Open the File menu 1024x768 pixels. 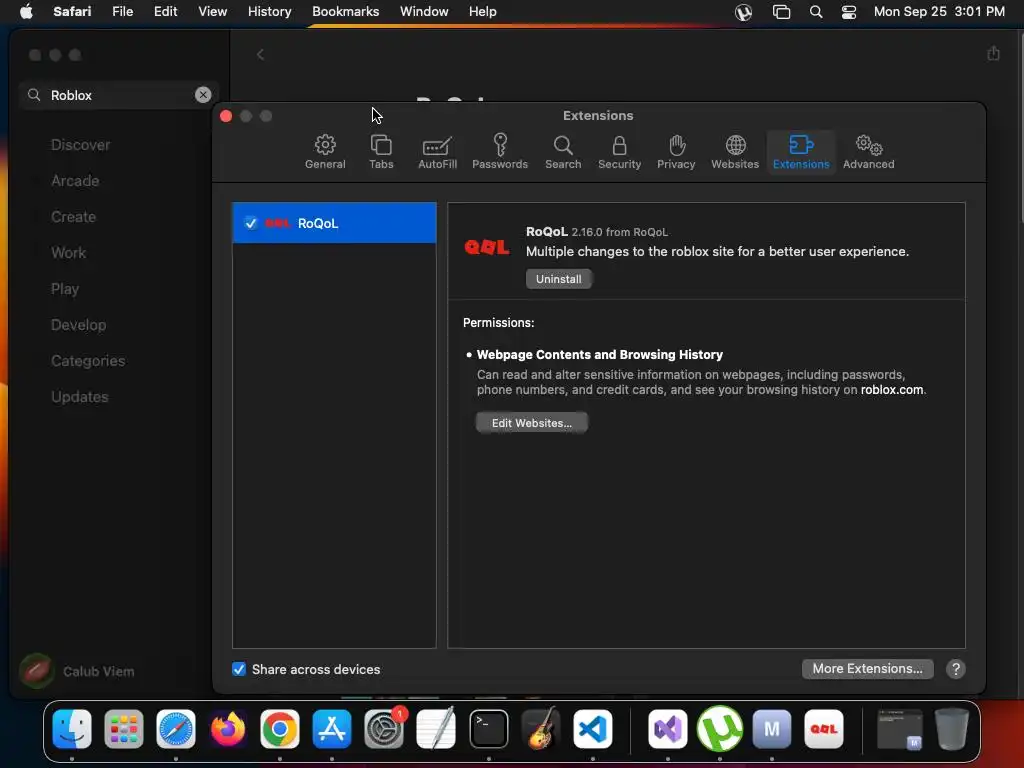tap(122, 11)
